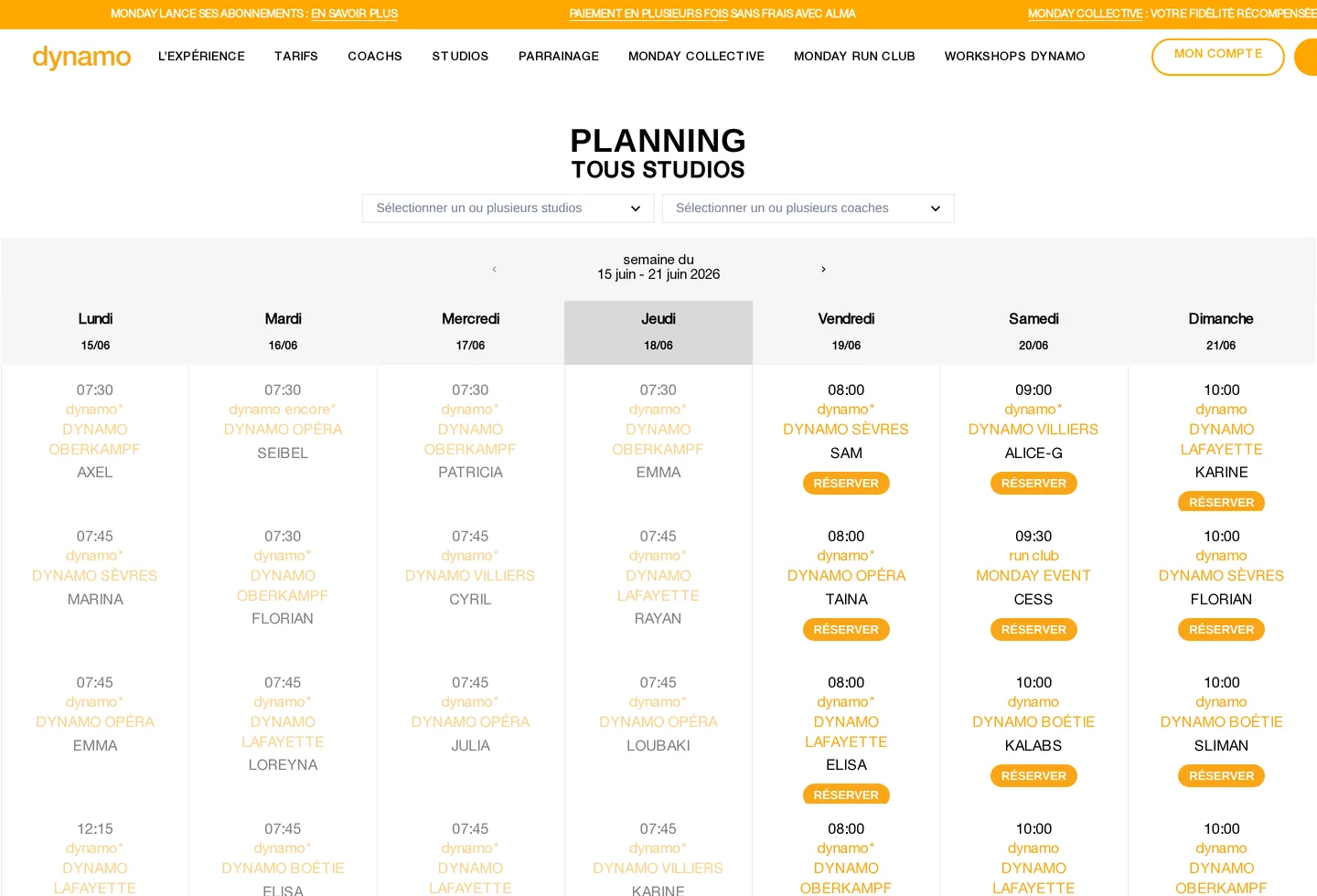Navigate to STUDIOS in the header

pyautogui.click(x=460, y=57)
